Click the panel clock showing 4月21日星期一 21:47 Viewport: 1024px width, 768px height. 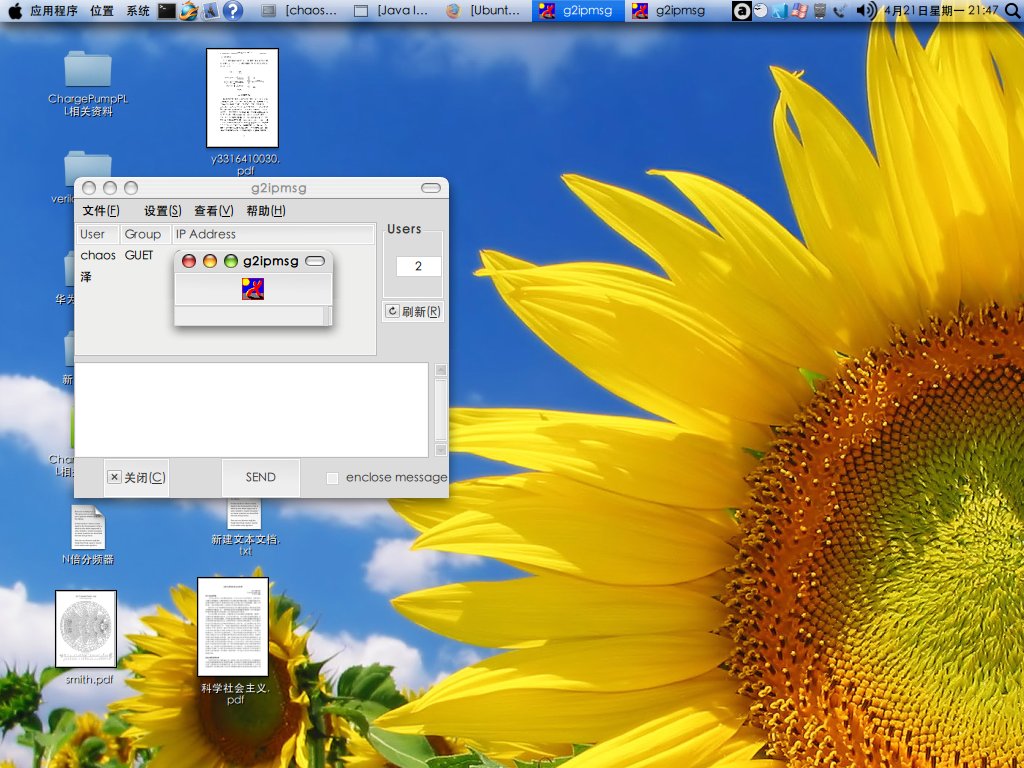(x=941, y=10)
